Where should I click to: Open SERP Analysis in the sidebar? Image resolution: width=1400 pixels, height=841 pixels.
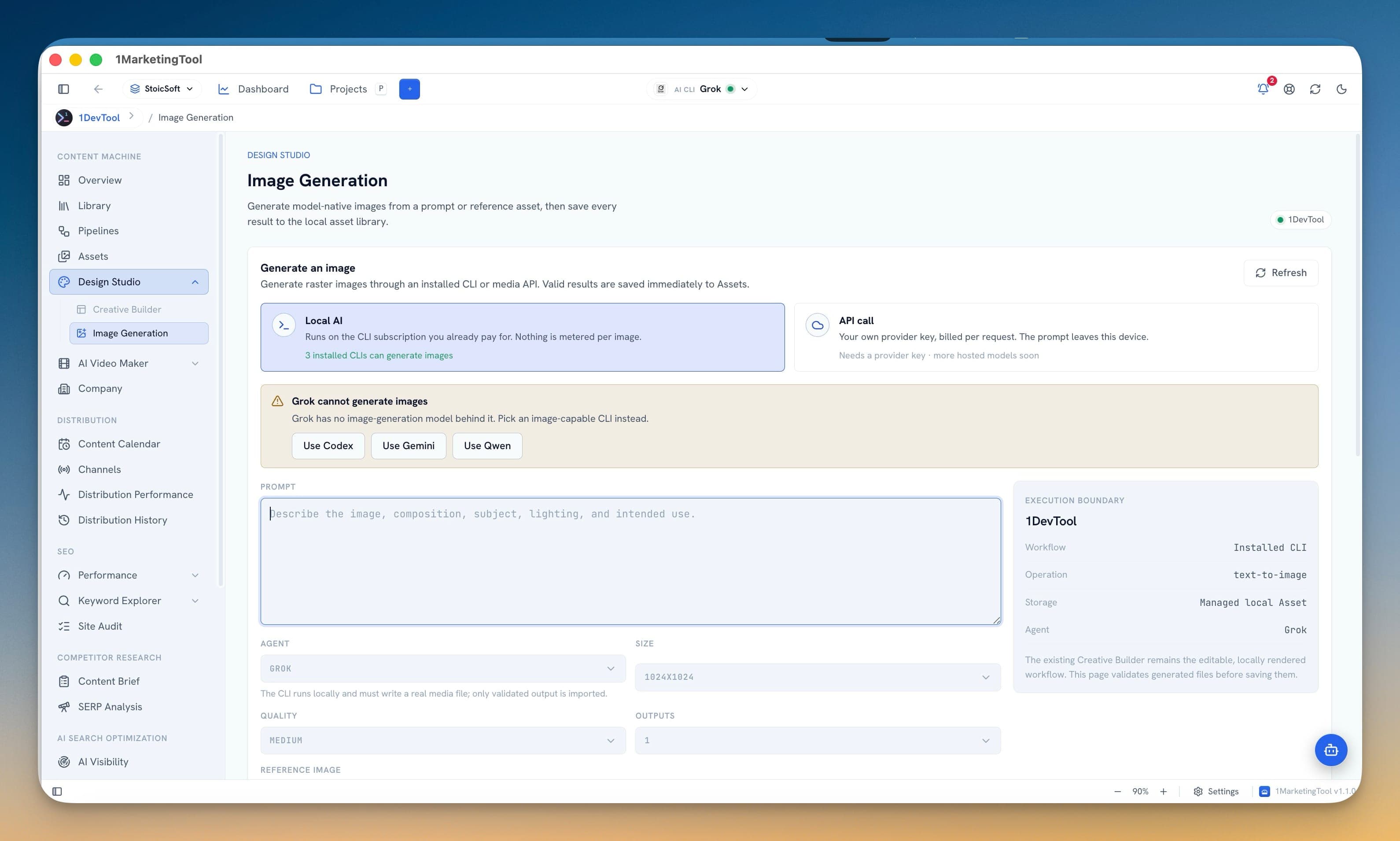129,707
